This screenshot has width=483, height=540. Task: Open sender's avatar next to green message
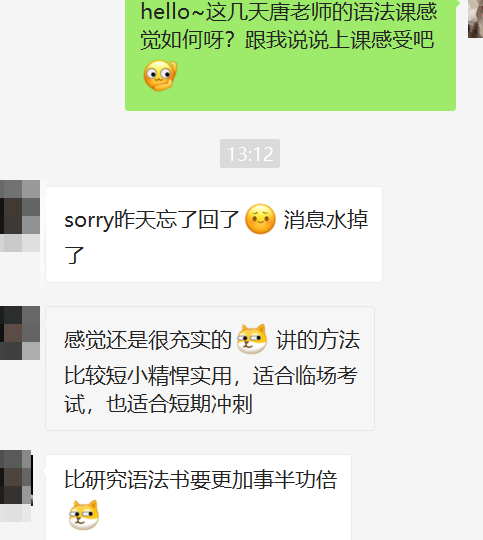click(475, 19)
